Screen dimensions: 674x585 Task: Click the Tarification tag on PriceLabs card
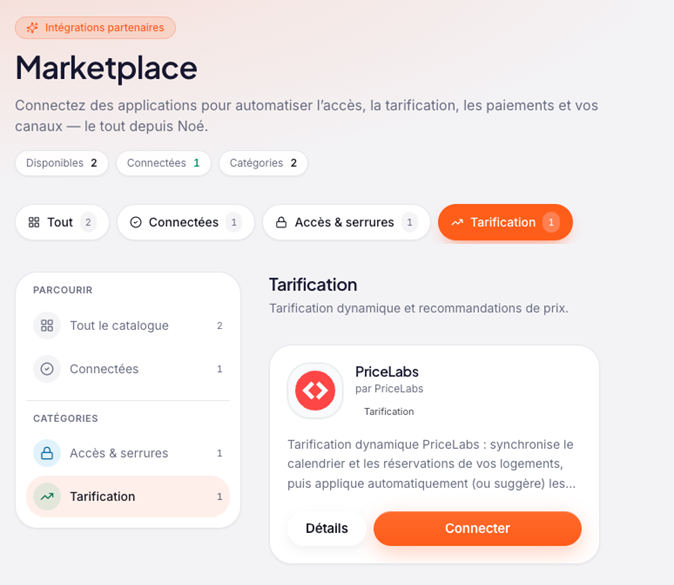tap(389, 411)
